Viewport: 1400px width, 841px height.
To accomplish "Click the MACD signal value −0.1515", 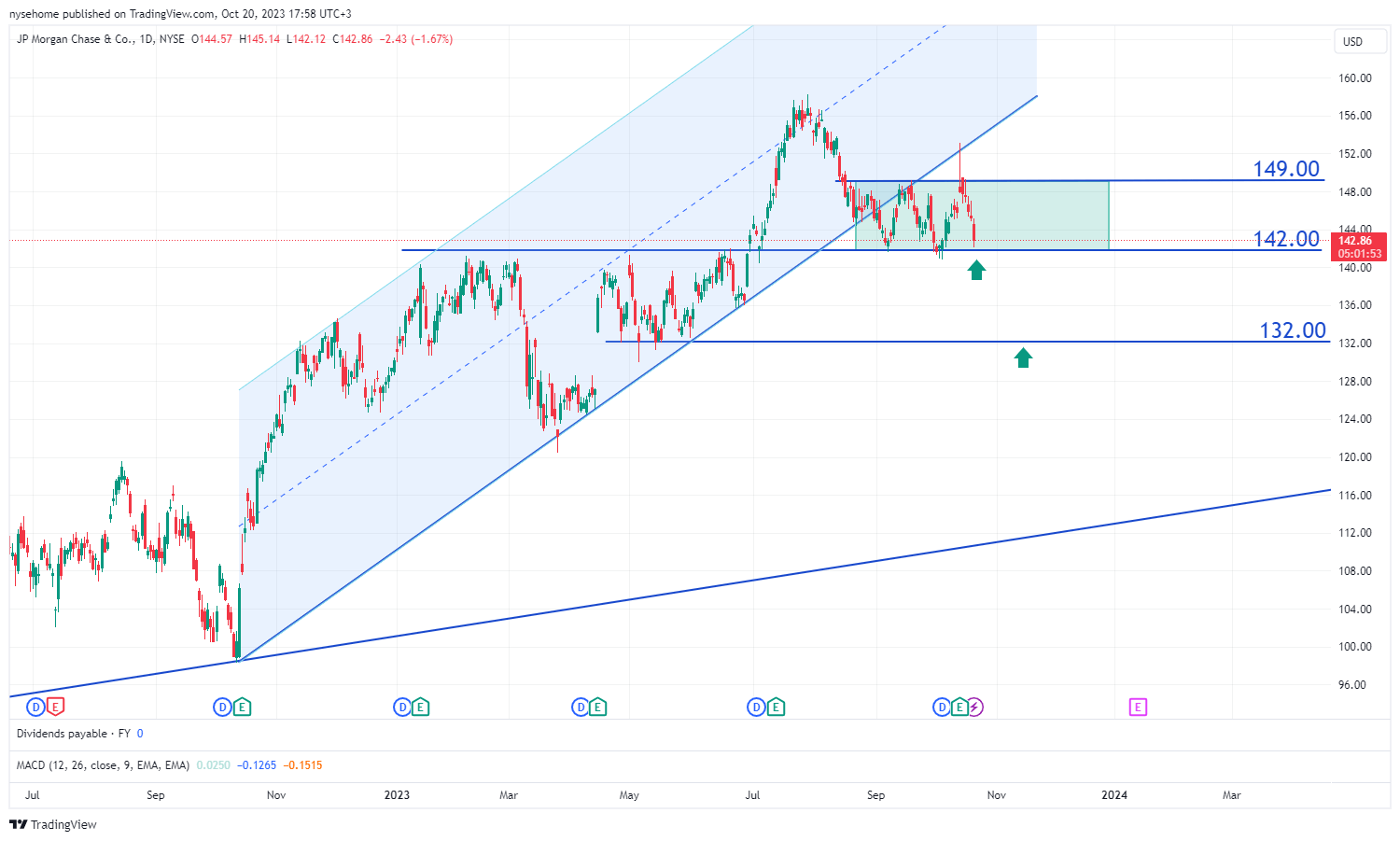I will [x=302, y=765].
